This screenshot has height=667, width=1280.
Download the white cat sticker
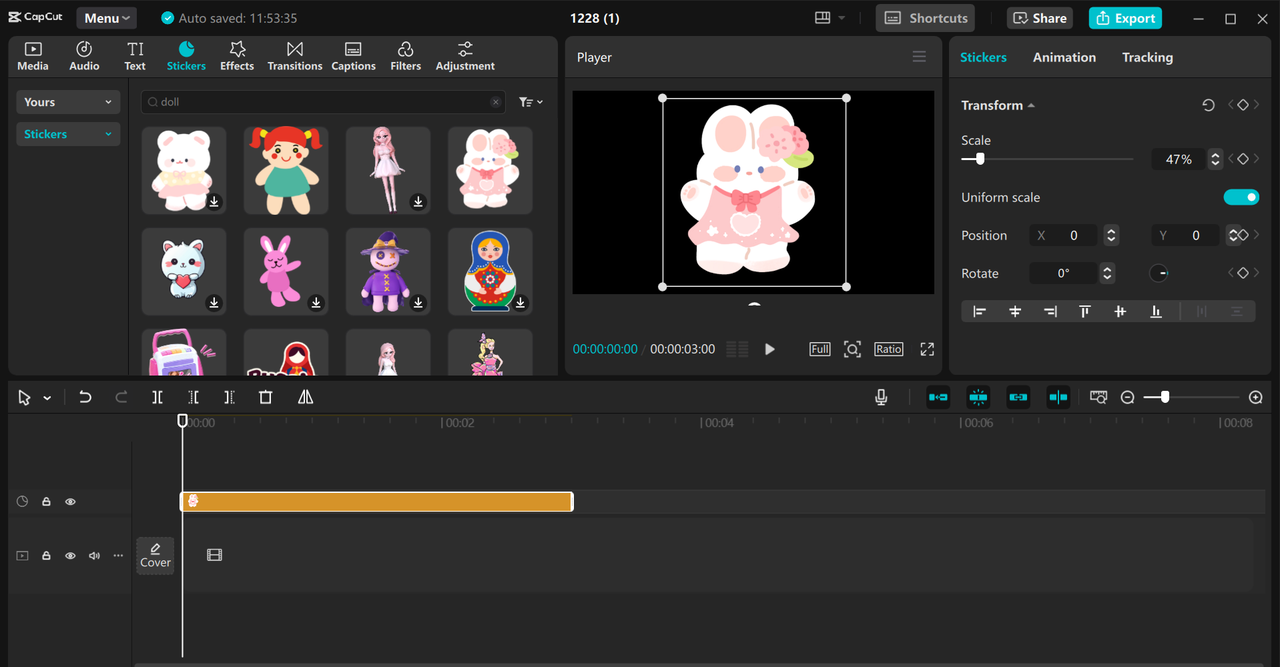pos(214,303)
